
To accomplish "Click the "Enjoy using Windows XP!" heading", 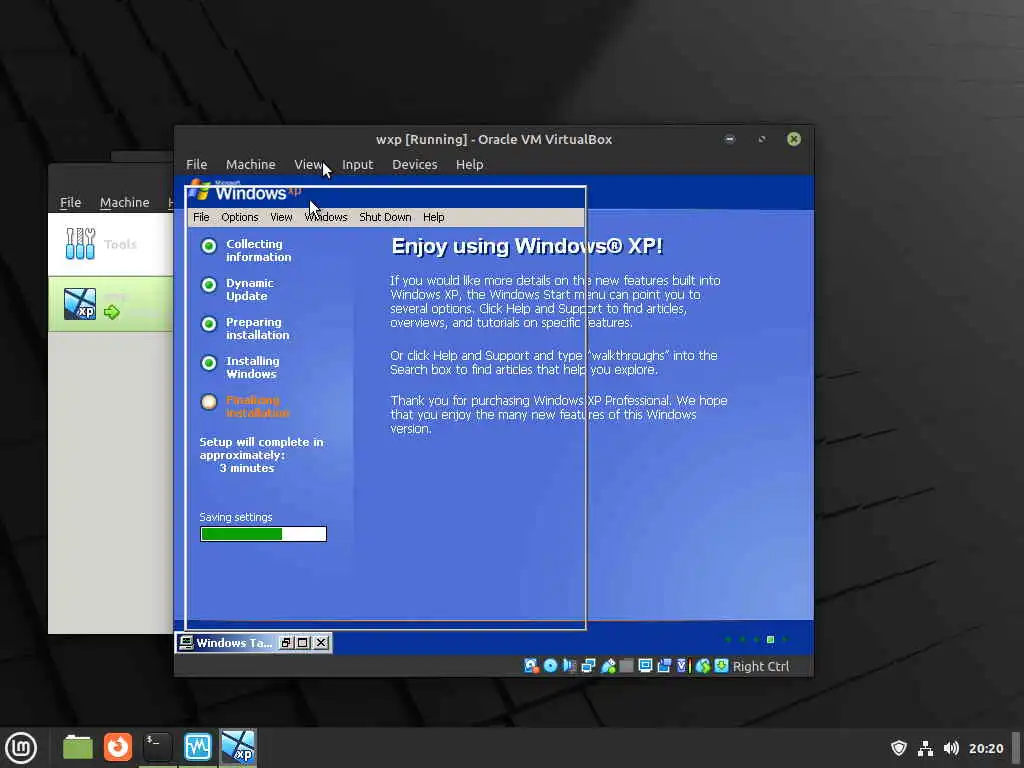I will click(527, 246).
